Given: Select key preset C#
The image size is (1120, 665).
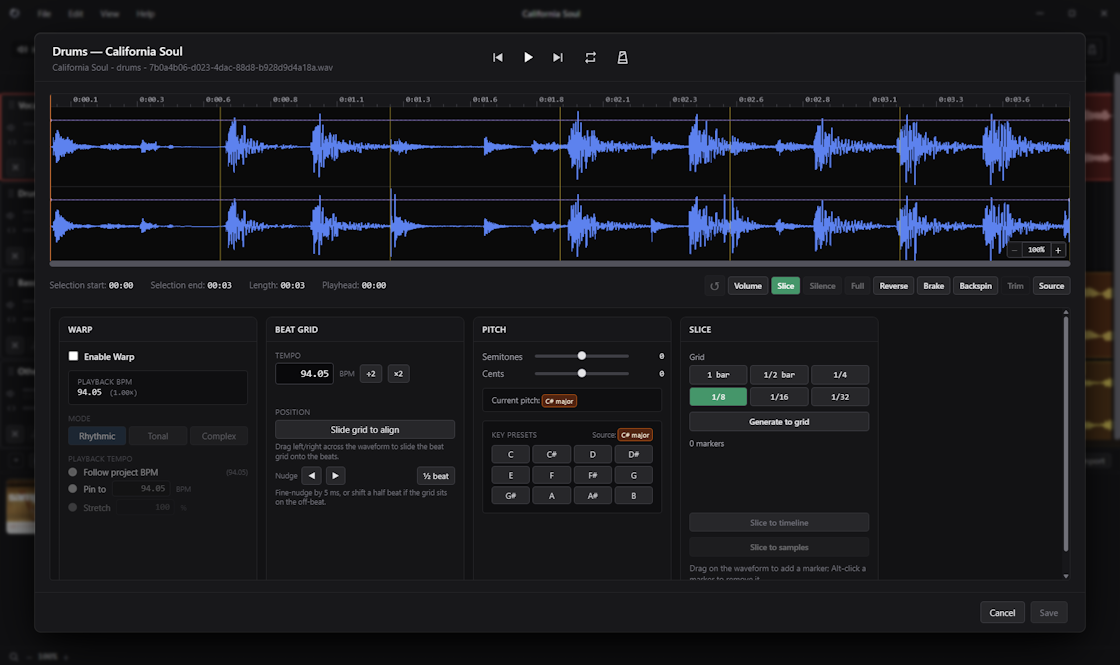Looking at the screenshot, I should [x=551, y=454].
